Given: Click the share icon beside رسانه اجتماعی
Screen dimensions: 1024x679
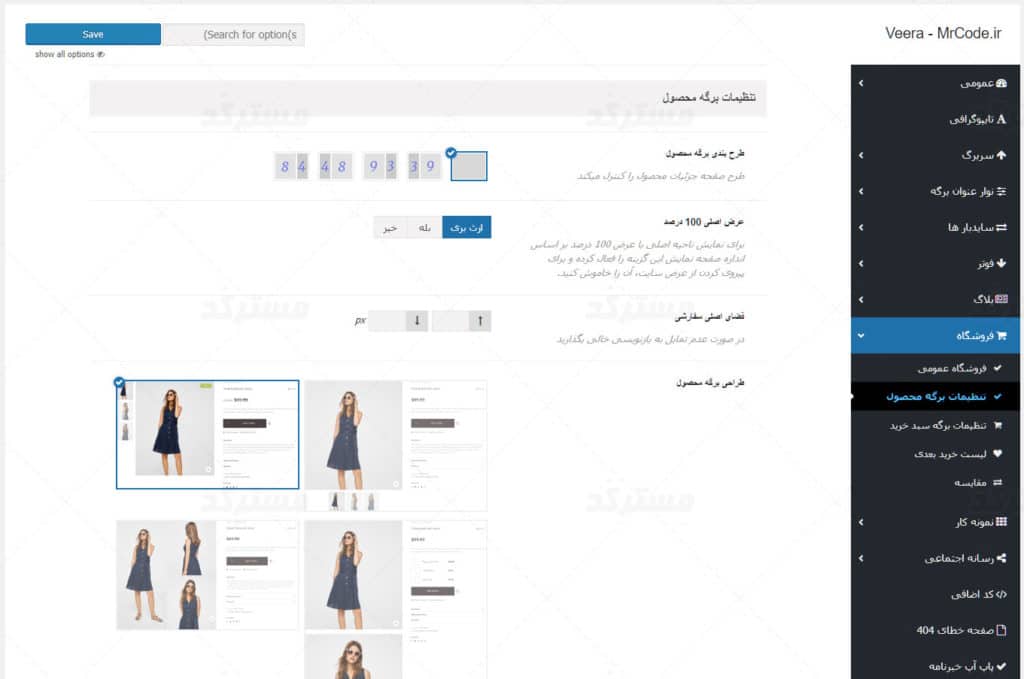Looking at the screenshot, I should (x=1001, y=558).
